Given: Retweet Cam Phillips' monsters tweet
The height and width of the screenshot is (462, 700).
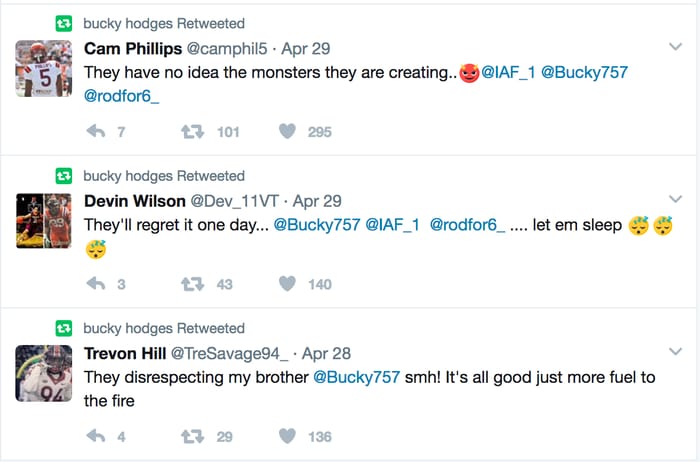Looking at the screenshot, I should click(x=190, y=131).
